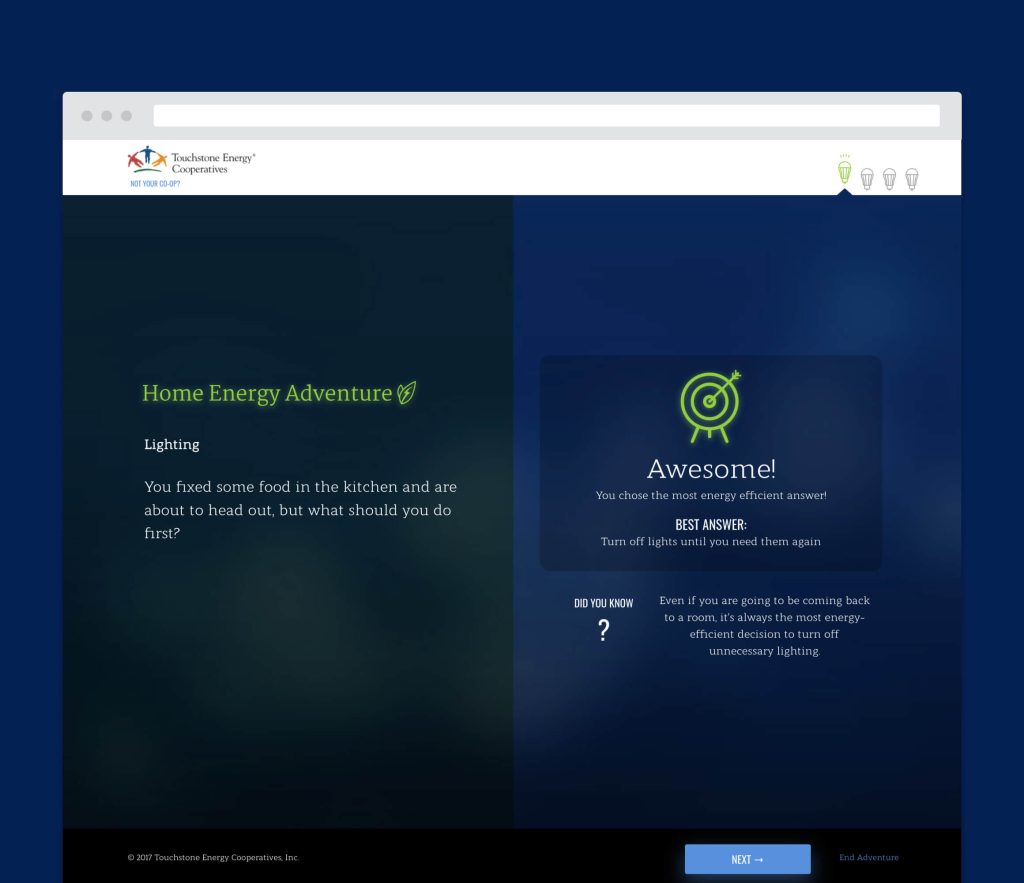Select the third lightbulb progress icon
The image size is (1024, 883).
(889, 179)
